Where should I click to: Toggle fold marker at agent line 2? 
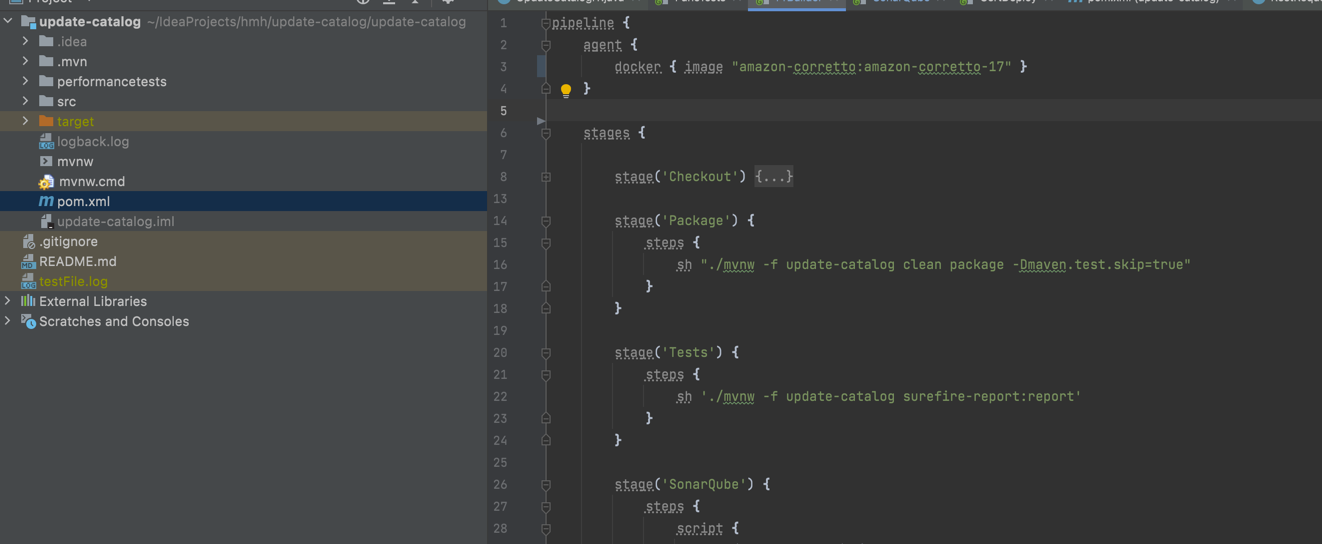pos(546,45)
